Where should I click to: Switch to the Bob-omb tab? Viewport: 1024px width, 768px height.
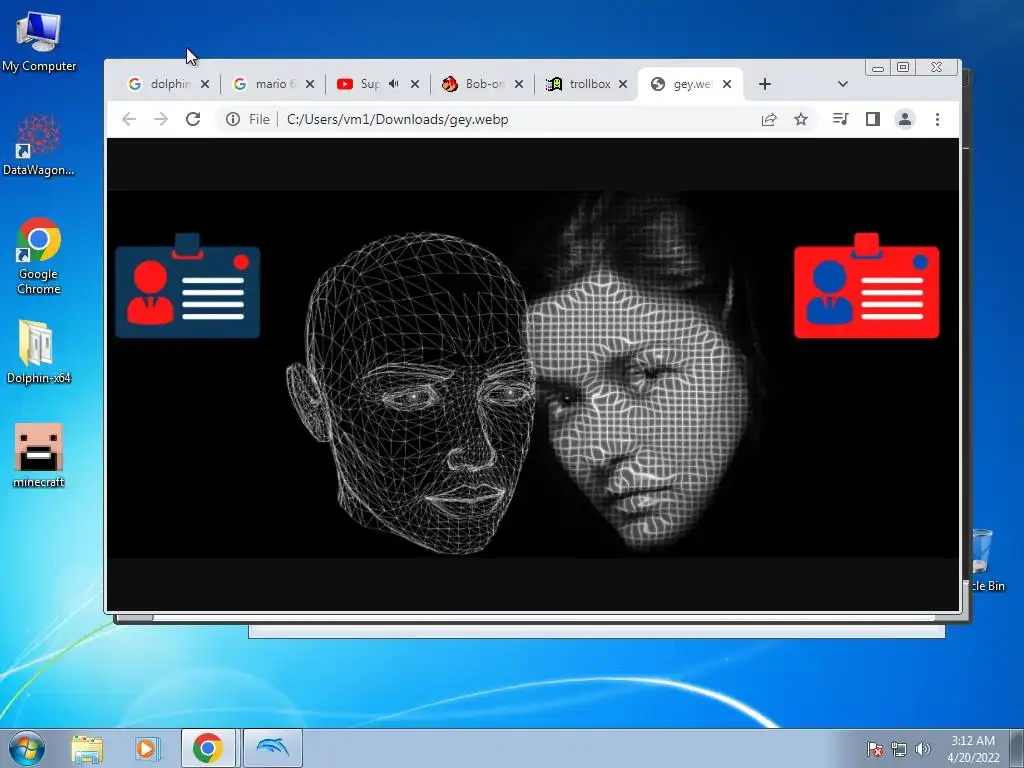coord(483,84)
